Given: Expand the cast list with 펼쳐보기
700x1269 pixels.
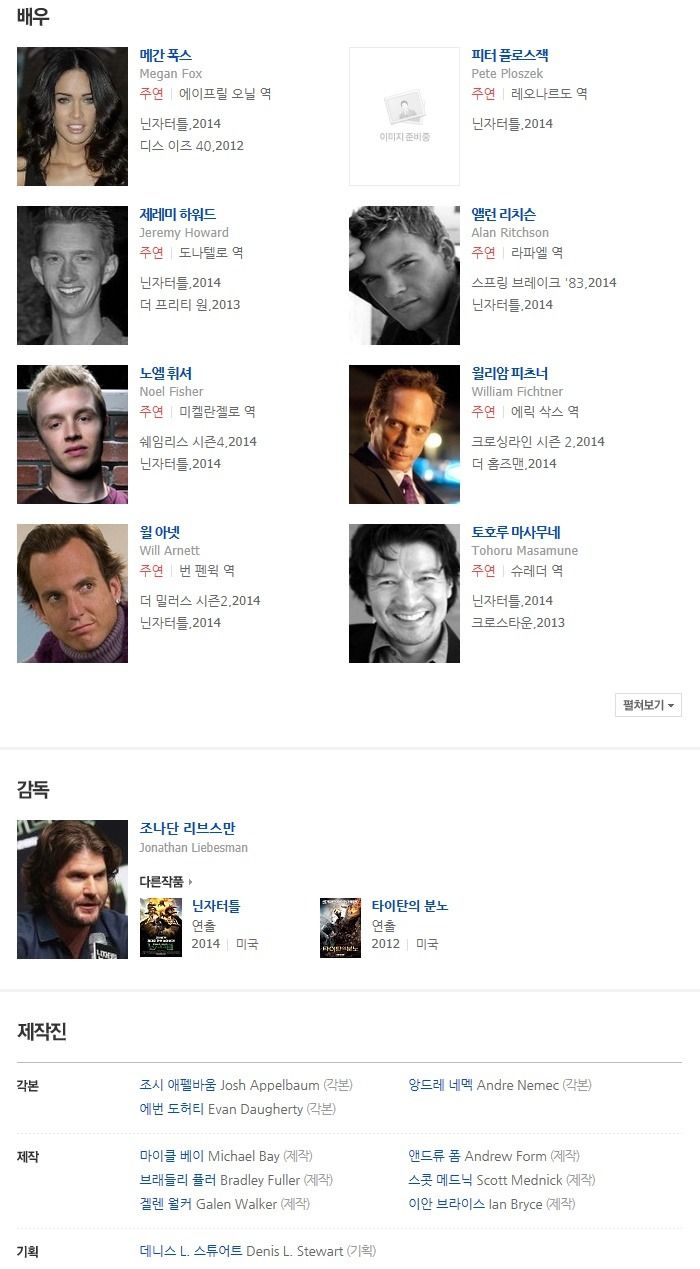Looking at the screenshot, I should pyautogui.click(x=648, y=705).
